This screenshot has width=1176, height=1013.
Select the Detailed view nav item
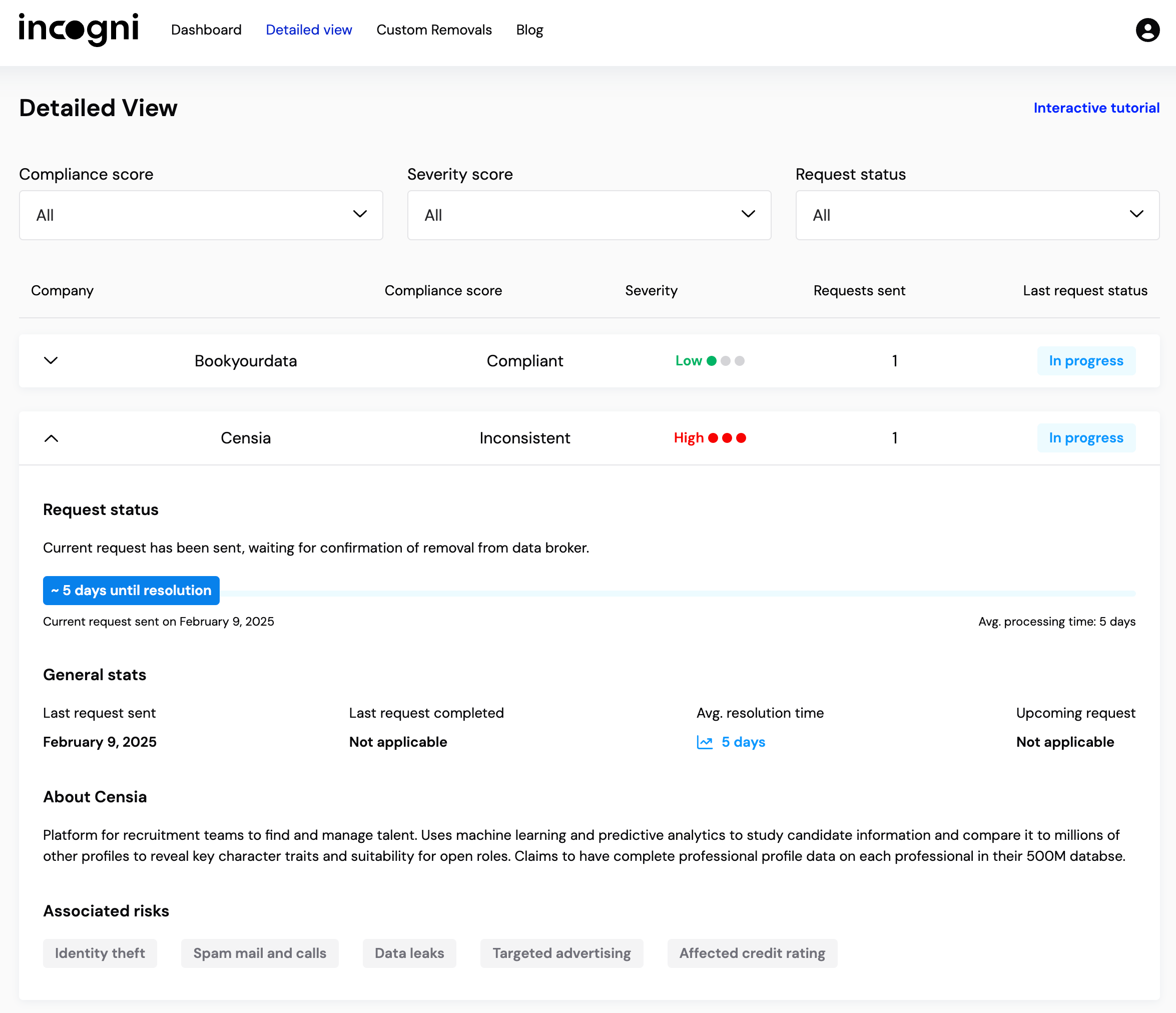point(309,30)
